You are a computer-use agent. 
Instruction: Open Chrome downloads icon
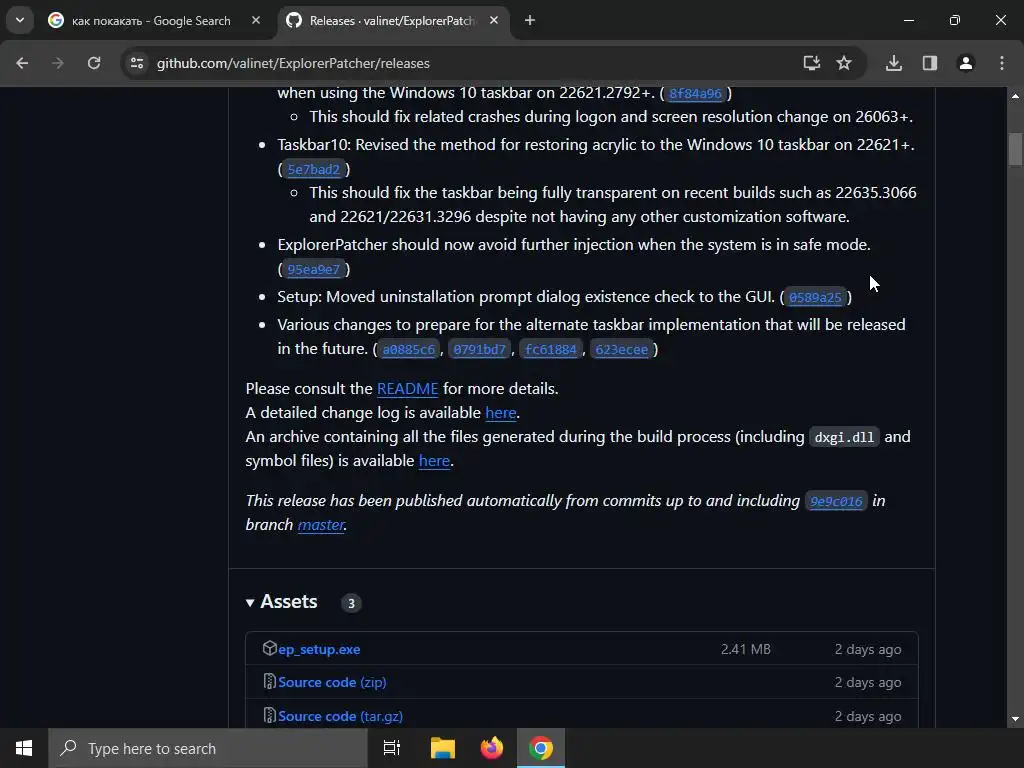(x=893, y=63)
